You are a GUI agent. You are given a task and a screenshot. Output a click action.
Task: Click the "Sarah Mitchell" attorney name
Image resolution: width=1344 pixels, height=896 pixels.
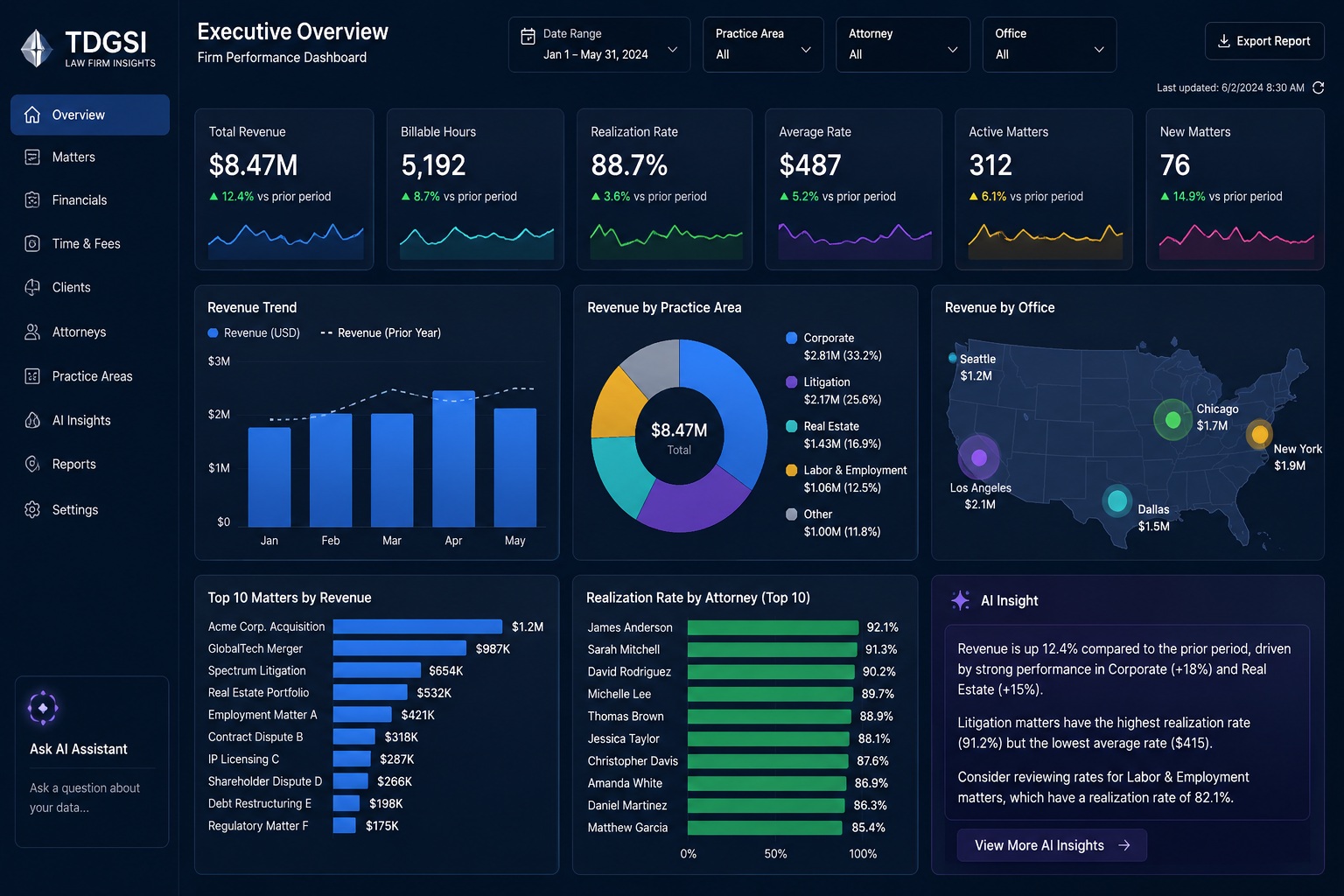coord(624,649)
